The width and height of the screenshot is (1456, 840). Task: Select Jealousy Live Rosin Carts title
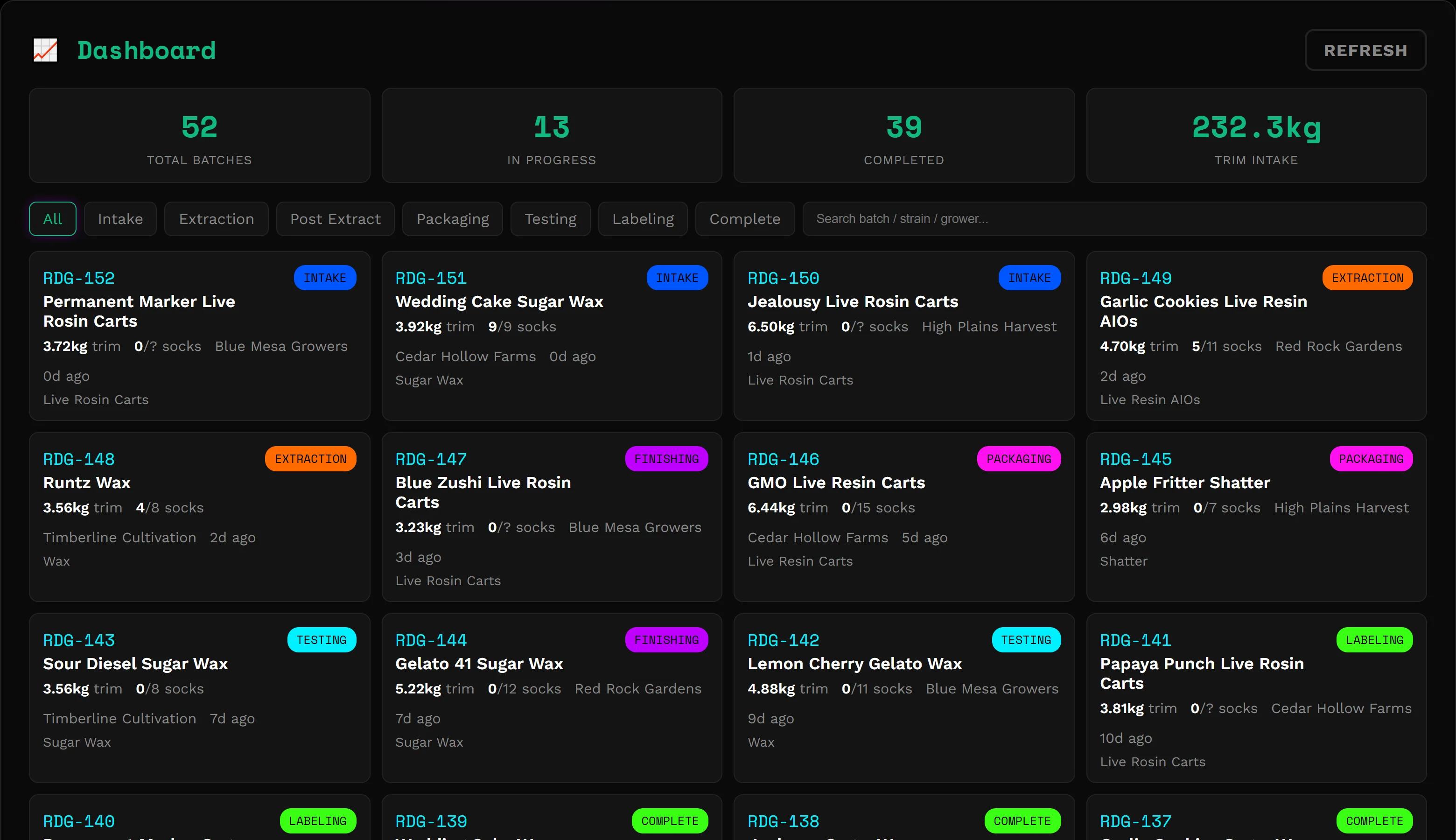(853, 302)
